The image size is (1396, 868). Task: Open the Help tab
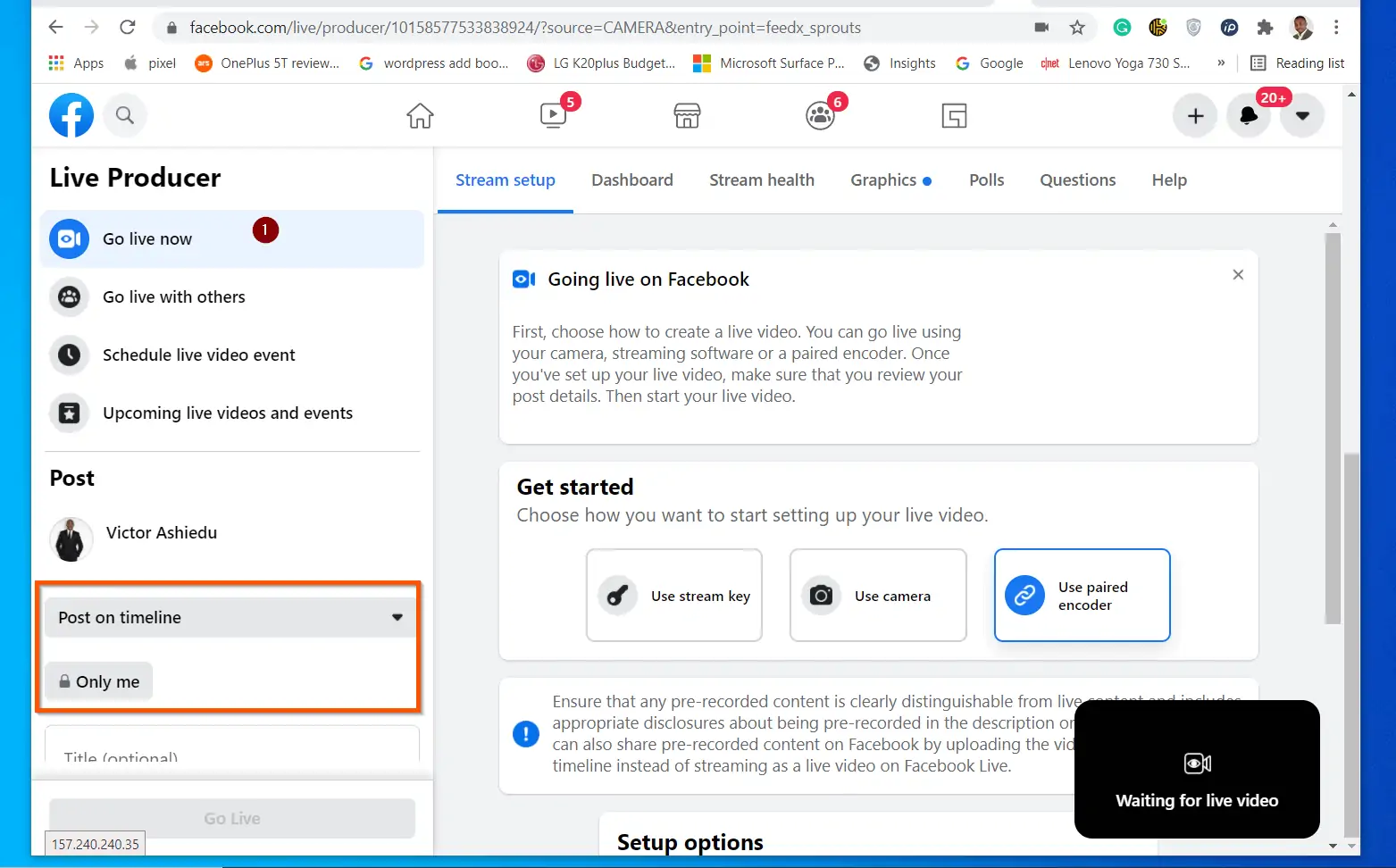1169,180
